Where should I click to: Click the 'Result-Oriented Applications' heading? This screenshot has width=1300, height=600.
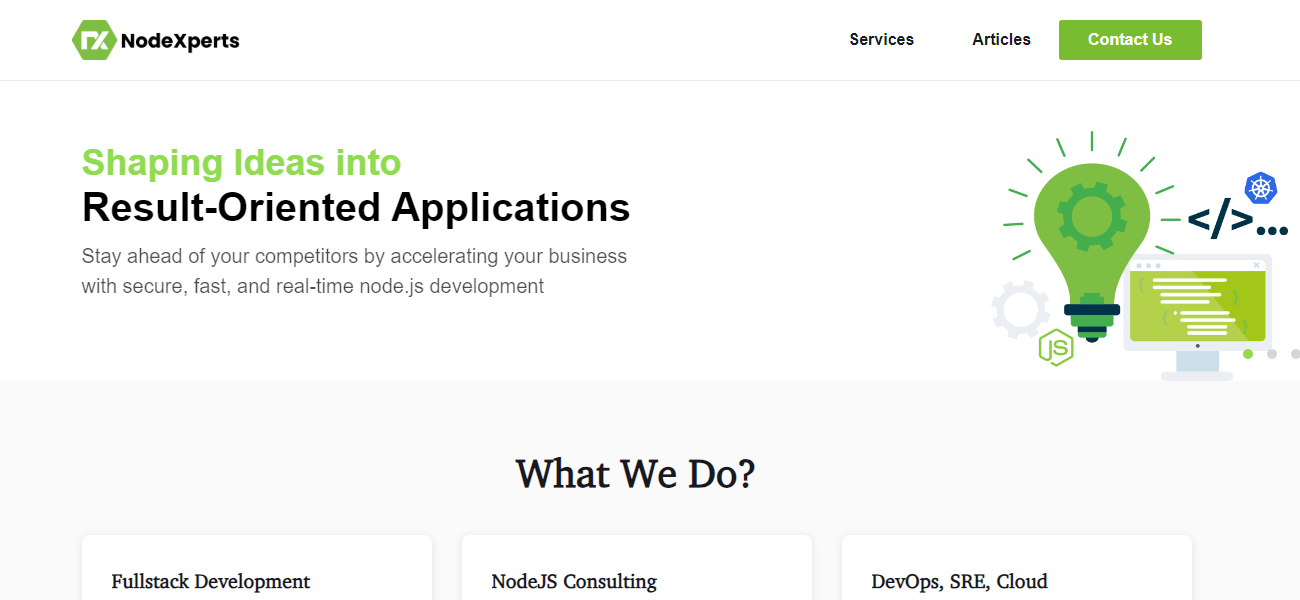pos(356,207)
